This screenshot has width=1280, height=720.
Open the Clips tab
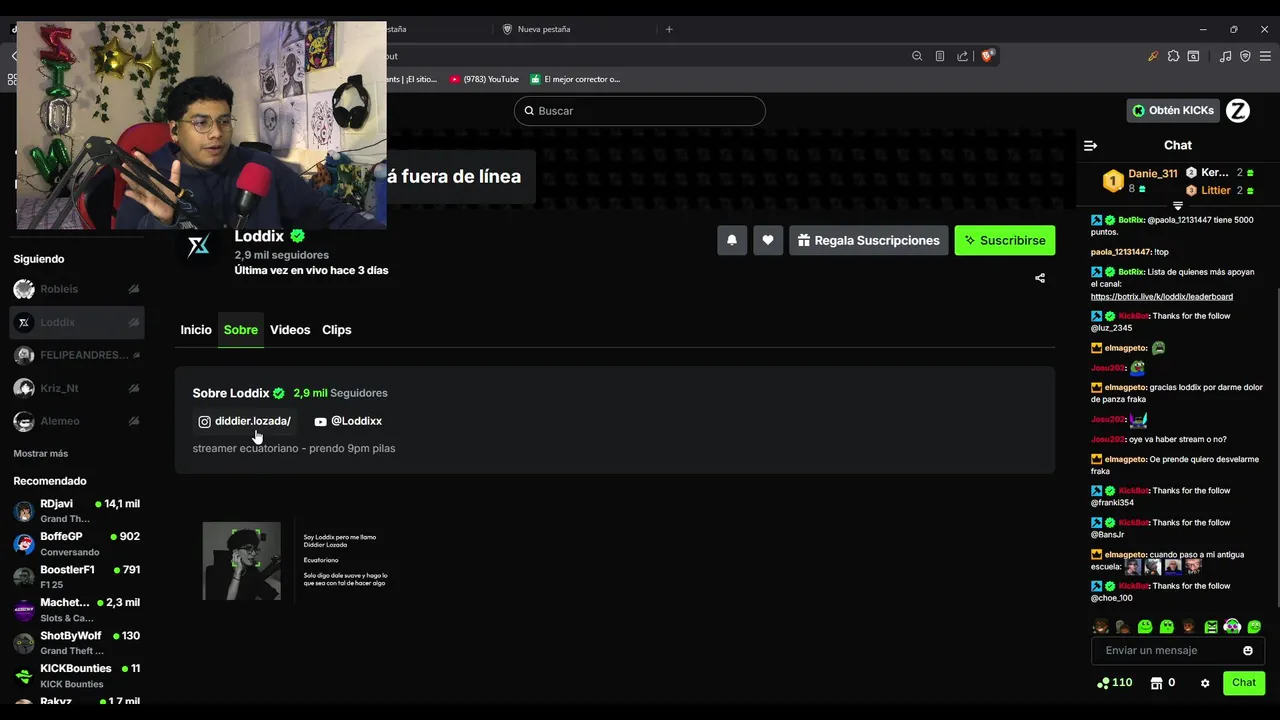click(x=337, y=330)
